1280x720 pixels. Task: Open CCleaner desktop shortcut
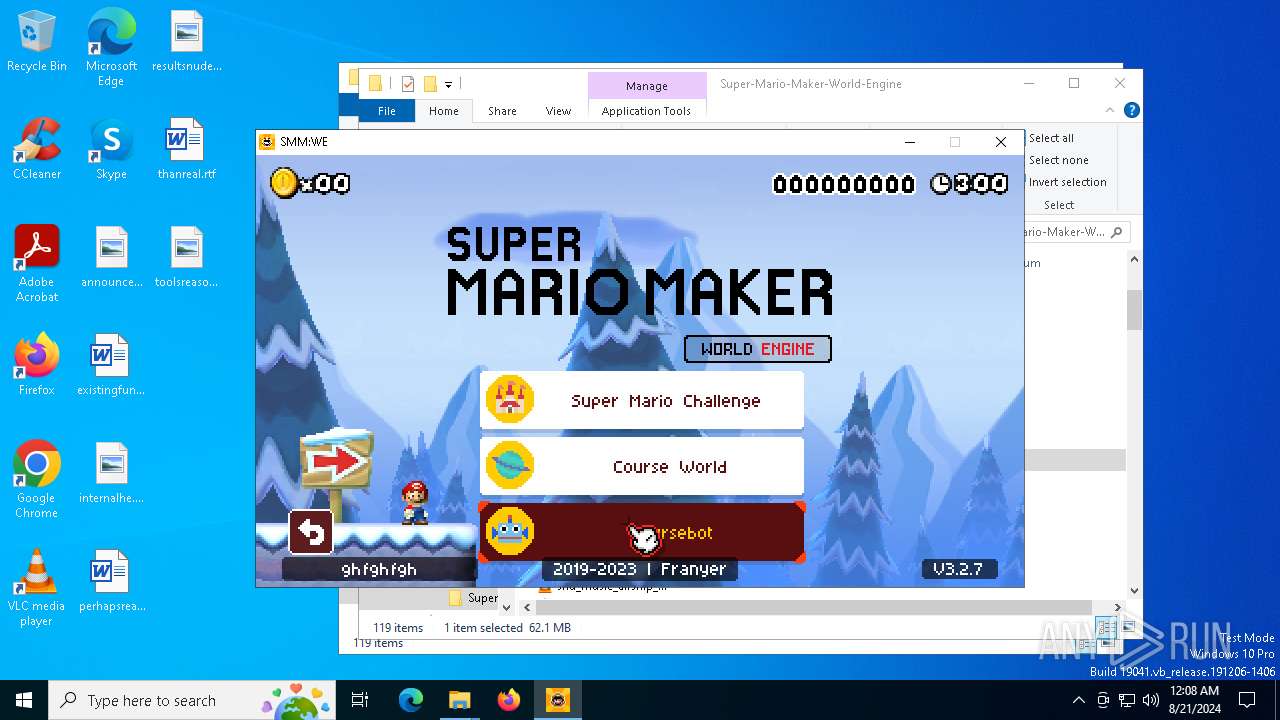[x=37, y=150]
